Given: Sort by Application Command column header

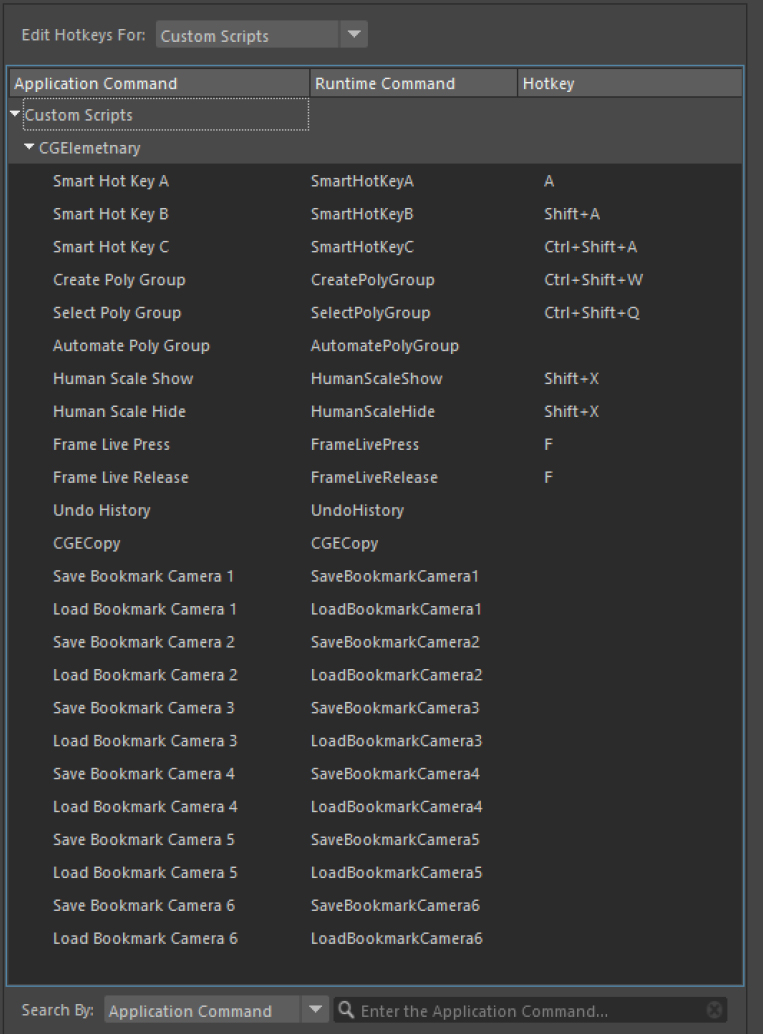Looking at the screenshot, I should [x=160, y=84].
